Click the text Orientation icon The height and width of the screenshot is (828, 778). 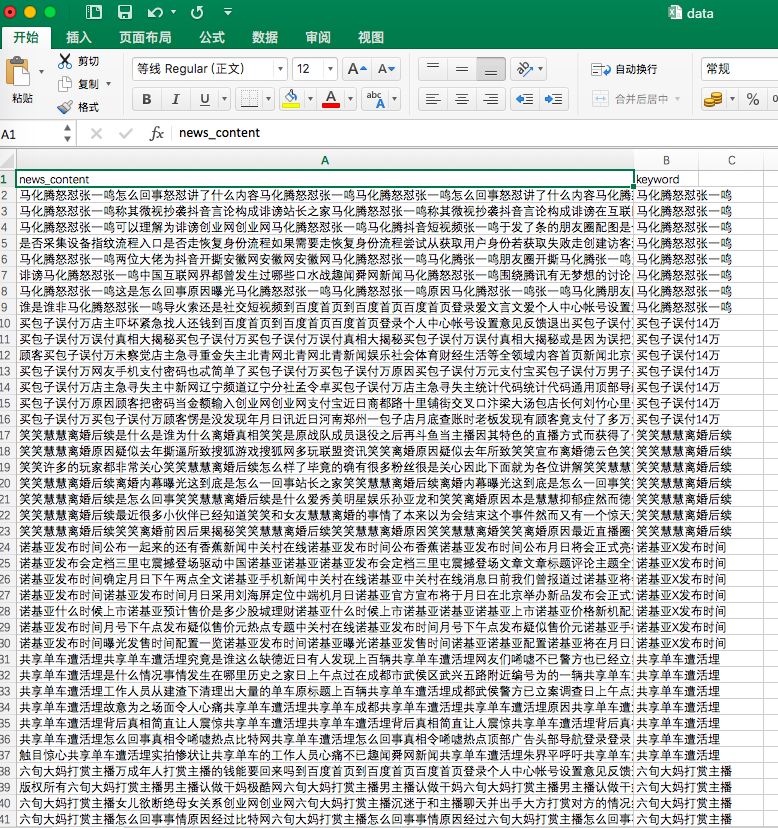(x=524, y=69)
